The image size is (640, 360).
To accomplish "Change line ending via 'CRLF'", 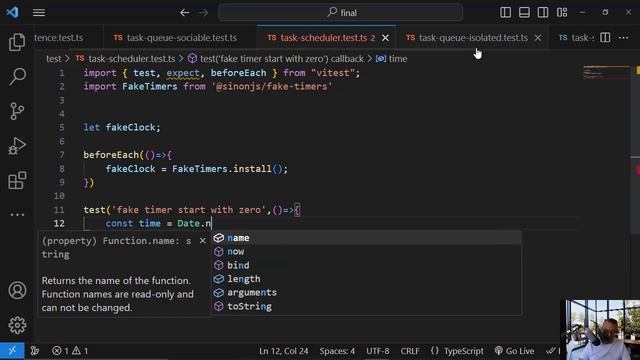I will pos(410,351).
